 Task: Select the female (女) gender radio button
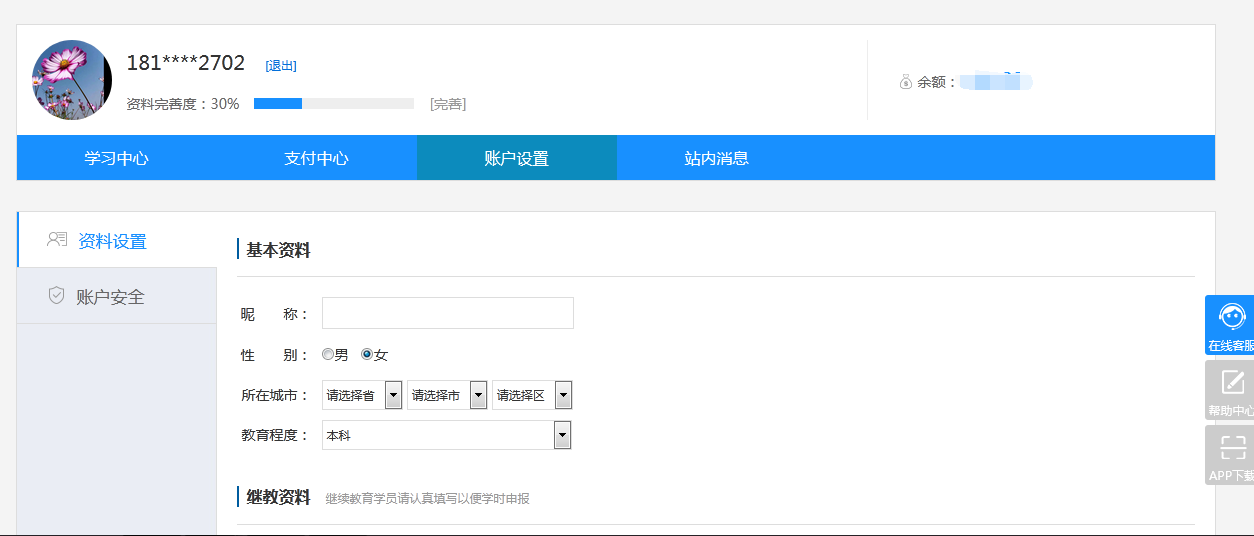[367, 354]
